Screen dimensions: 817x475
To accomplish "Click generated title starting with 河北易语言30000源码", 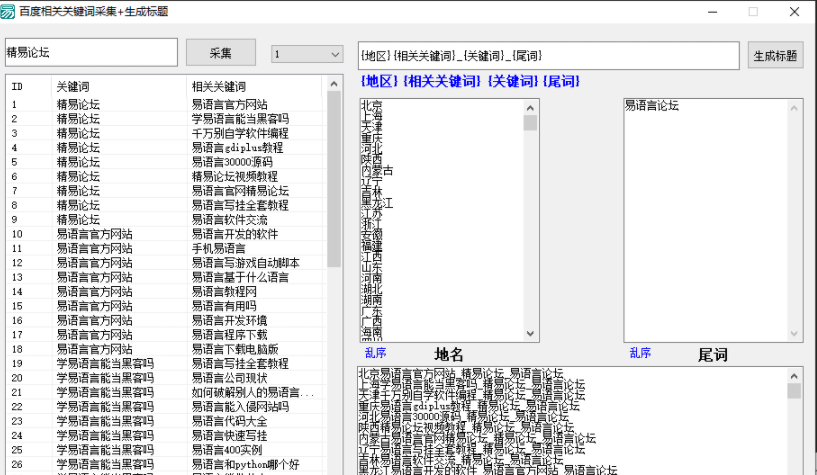I will 464,417.
